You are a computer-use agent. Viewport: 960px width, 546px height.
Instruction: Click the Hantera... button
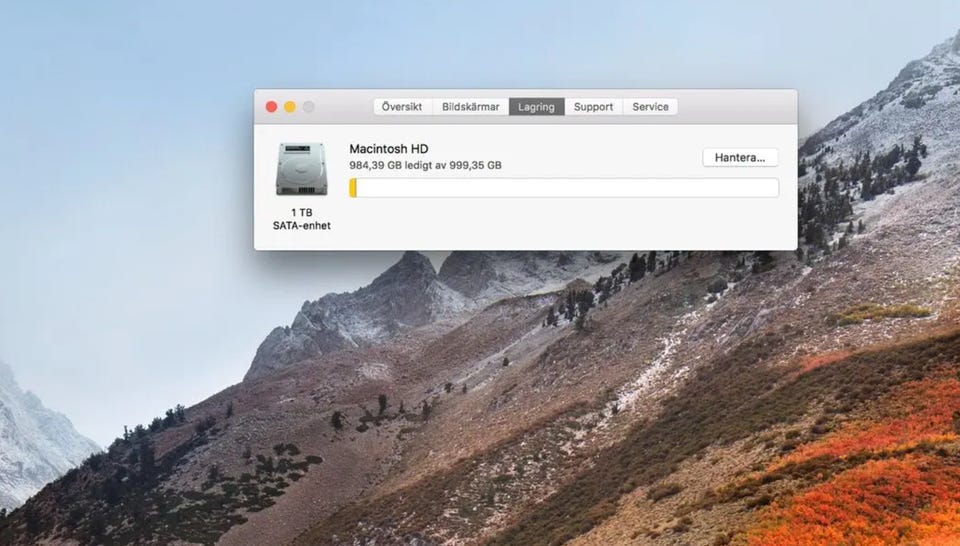coord(740,157)
